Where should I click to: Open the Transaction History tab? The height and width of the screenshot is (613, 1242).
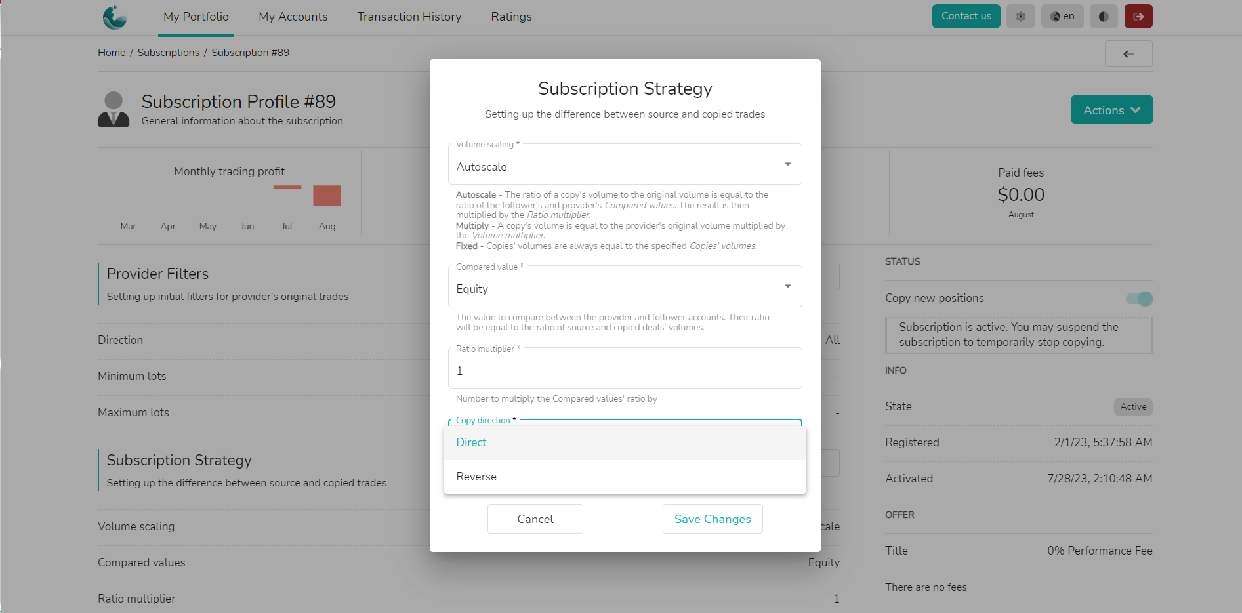409,17
